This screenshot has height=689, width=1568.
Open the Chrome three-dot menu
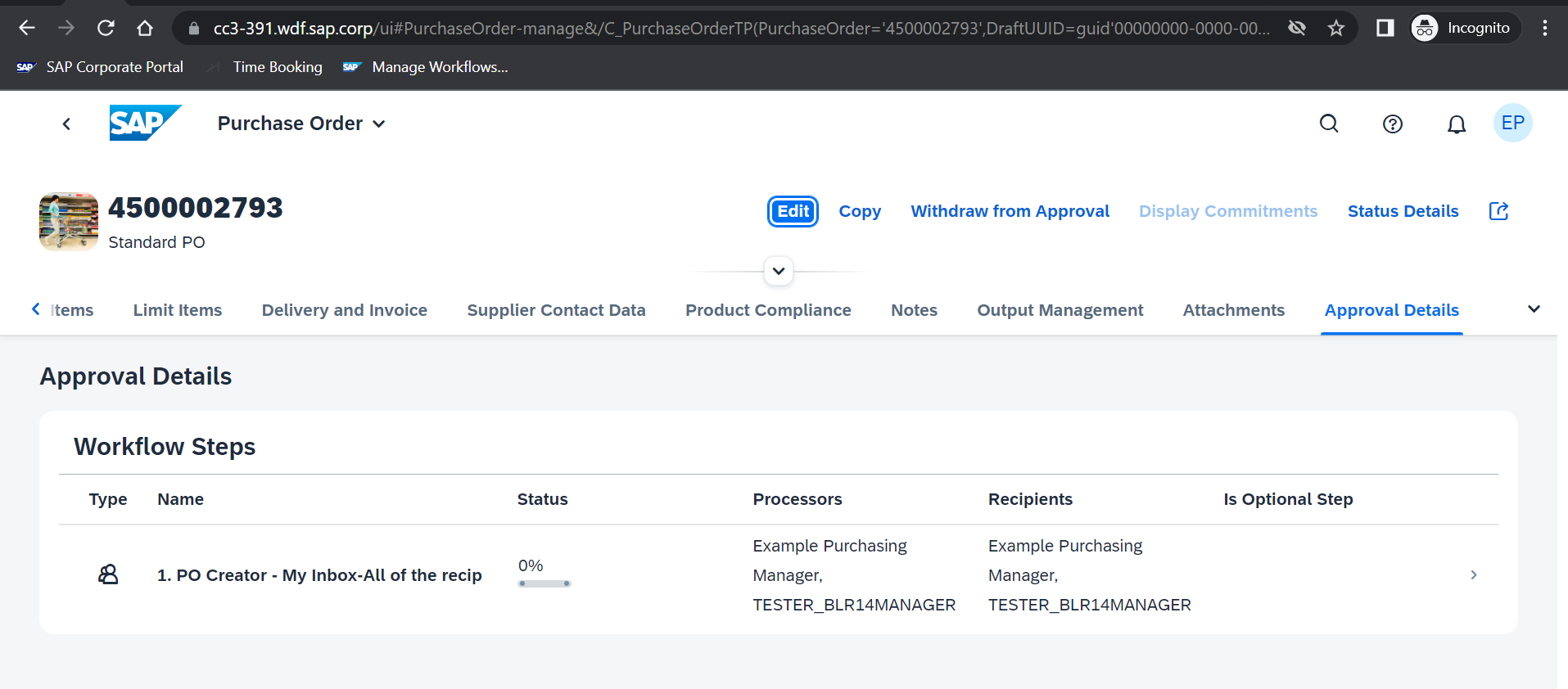(1544, 28)
